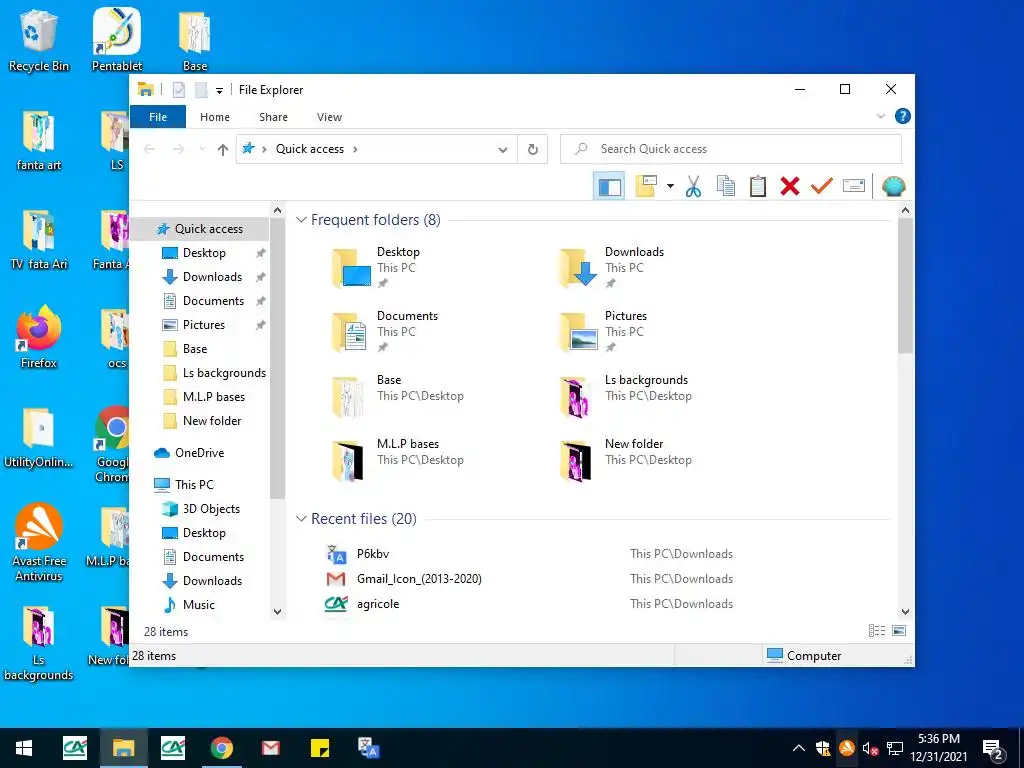This screenshot has width=1024, height=768.
Task: Toggle the navigation pane toolbar button
Action: [x=609, y=187]
